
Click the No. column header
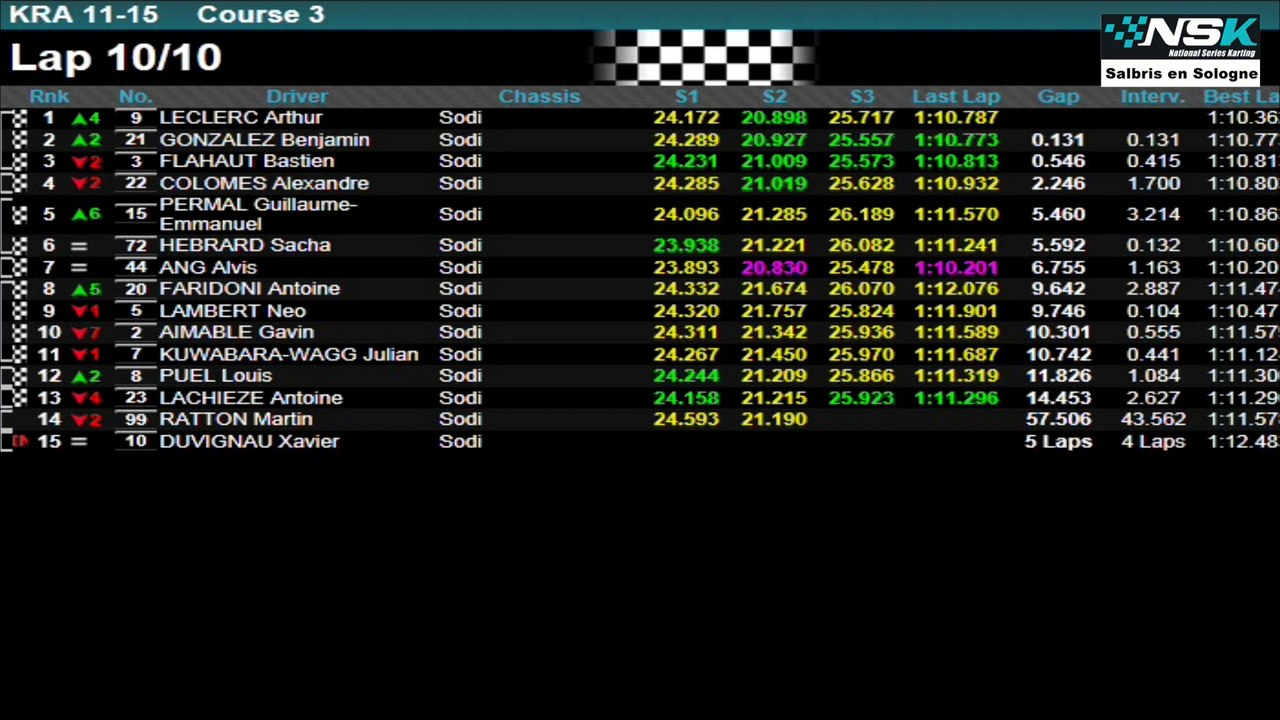click(x=135, y=97)
